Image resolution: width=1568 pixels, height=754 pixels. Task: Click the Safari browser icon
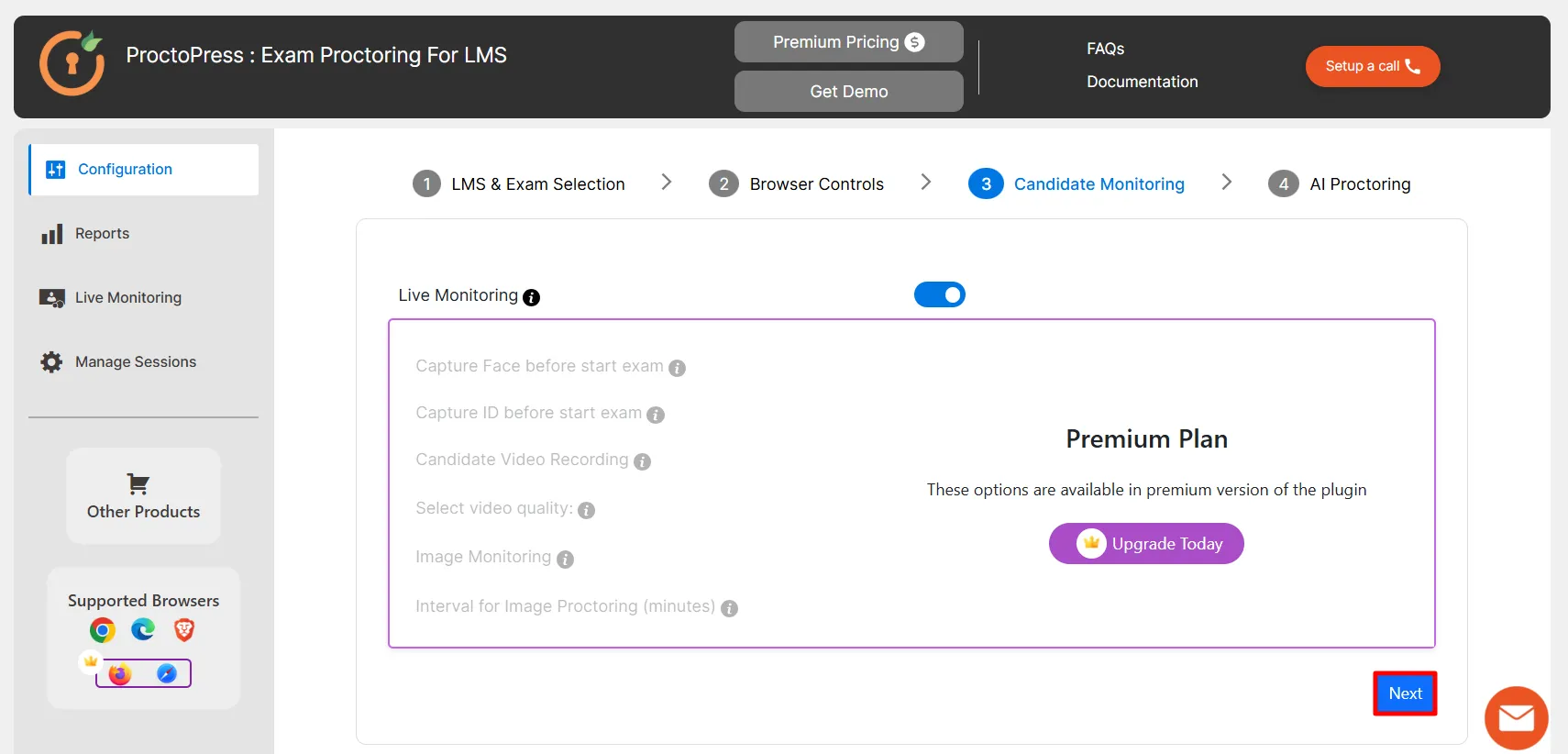167,673
